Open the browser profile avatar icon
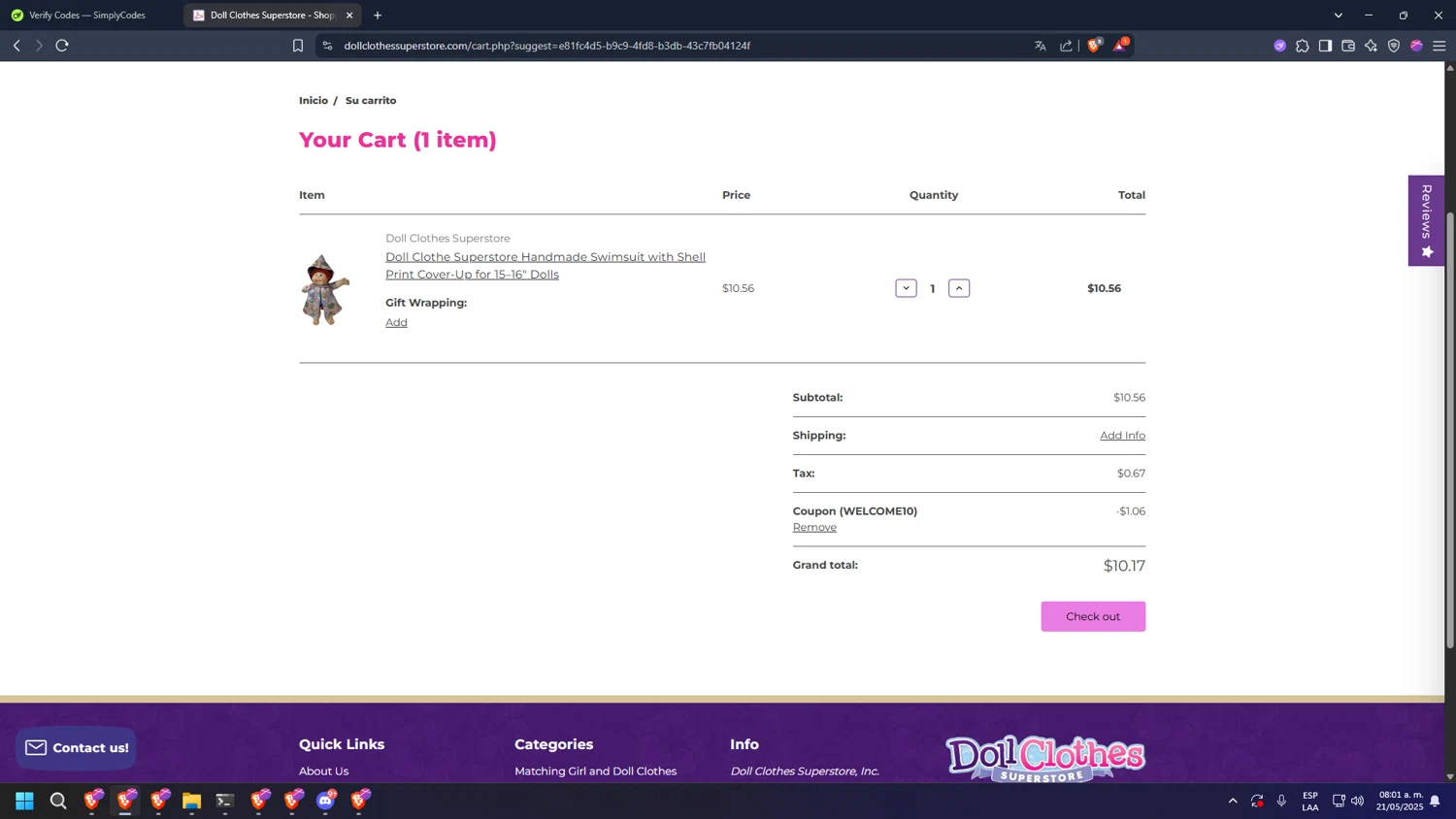Screen dimensions: 1456x819 pyautogui.click(x=1416, y=46)
